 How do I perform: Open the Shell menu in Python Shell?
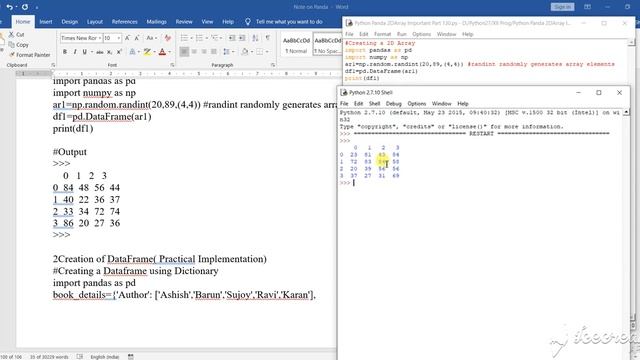point(374,104)
